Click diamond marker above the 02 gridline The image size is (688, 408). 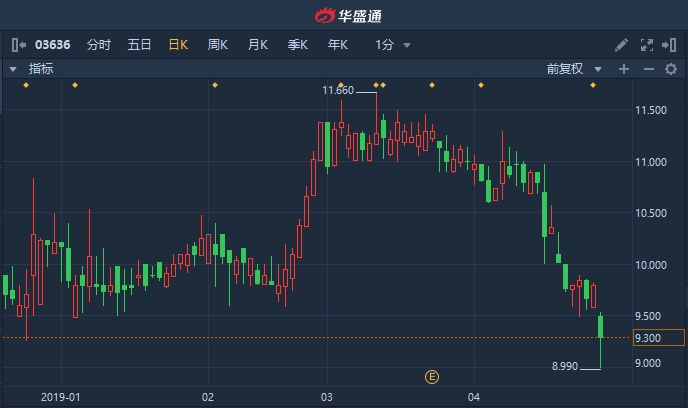215,85
